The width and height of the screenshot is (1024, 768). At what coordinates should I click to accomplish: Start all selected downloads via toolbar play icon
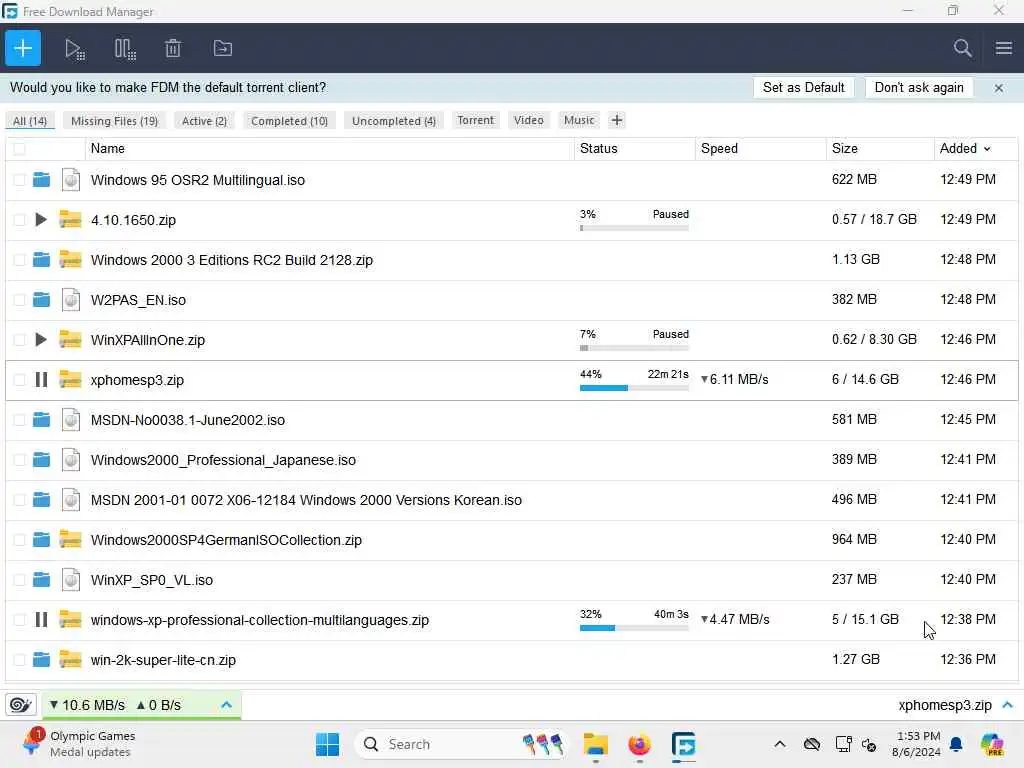[74, 49]
